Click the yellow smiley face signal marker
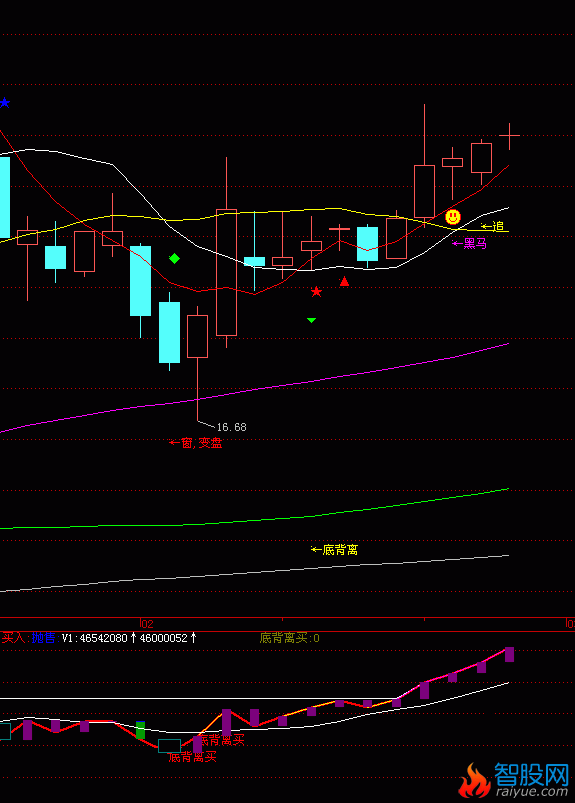Screen dimensions: 575x803 453,217
